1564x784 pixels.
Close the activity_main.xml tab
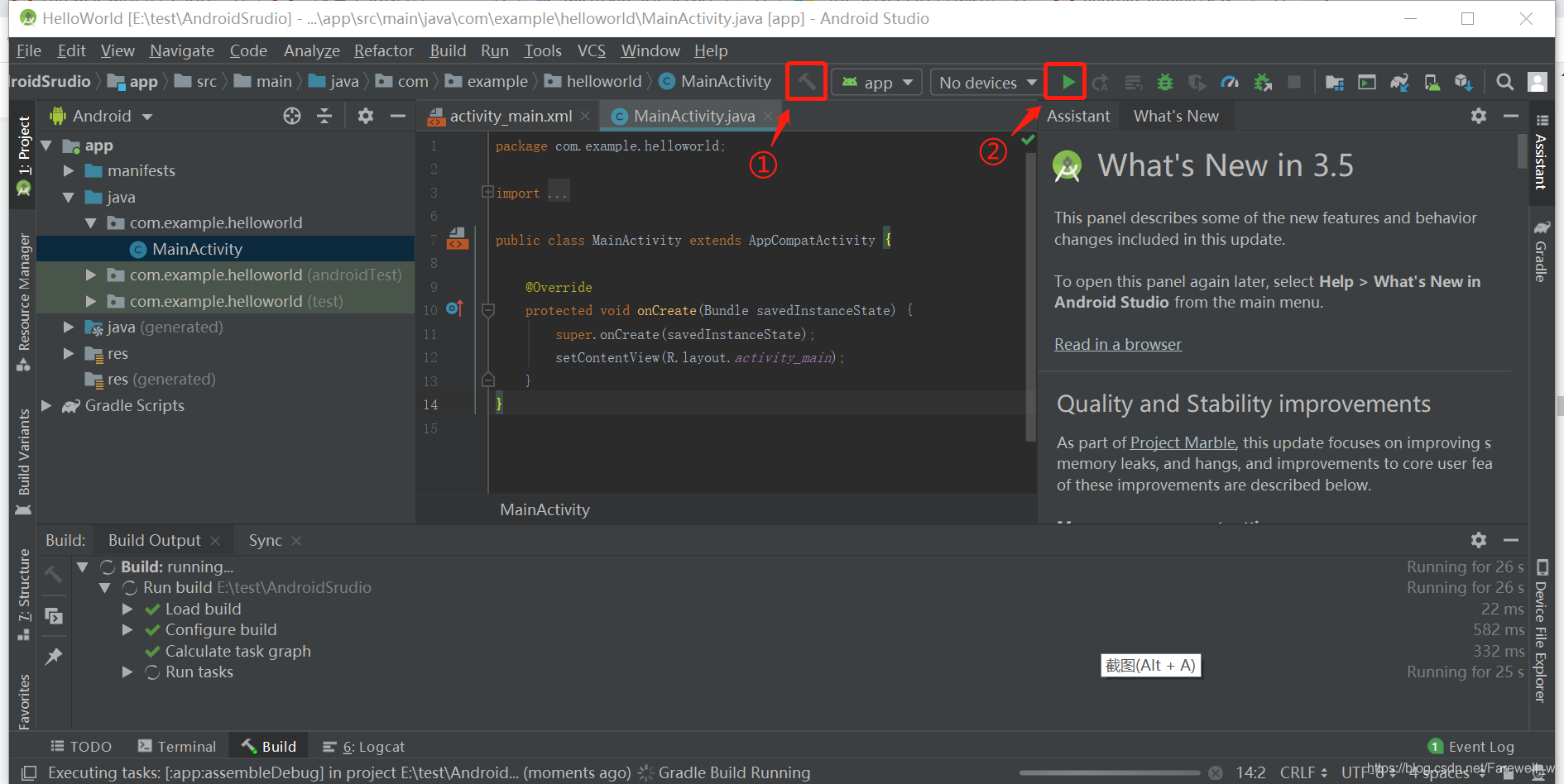pos(585,117)
